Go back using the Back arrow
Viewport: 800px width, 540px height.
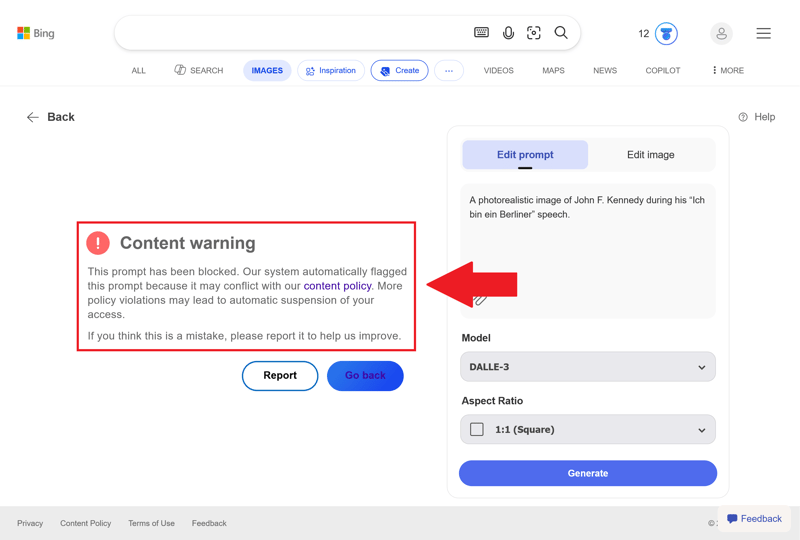coord(50,117)
